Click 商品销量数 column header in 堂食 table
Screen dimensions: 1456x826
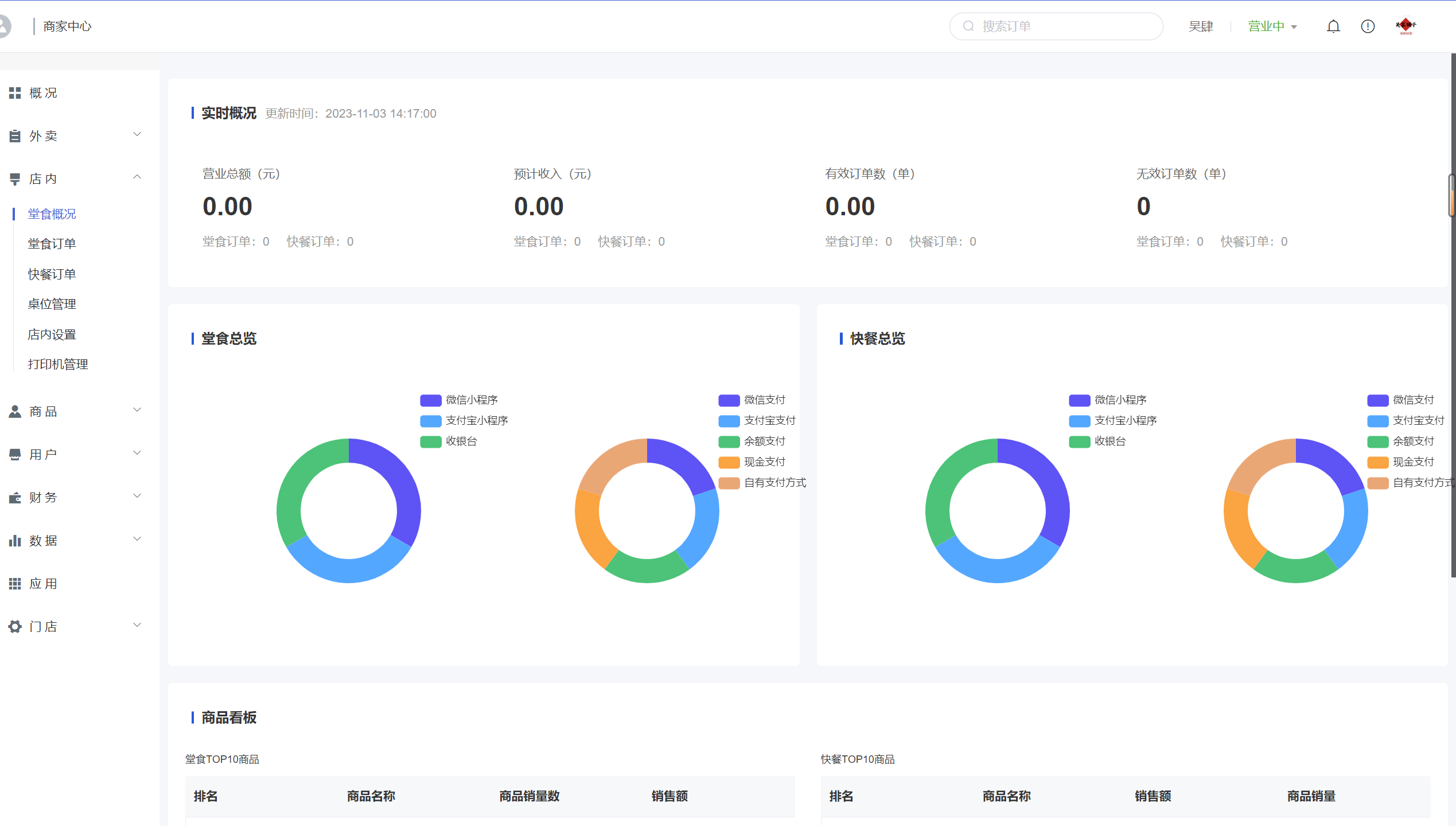click(x=530, y=797)
